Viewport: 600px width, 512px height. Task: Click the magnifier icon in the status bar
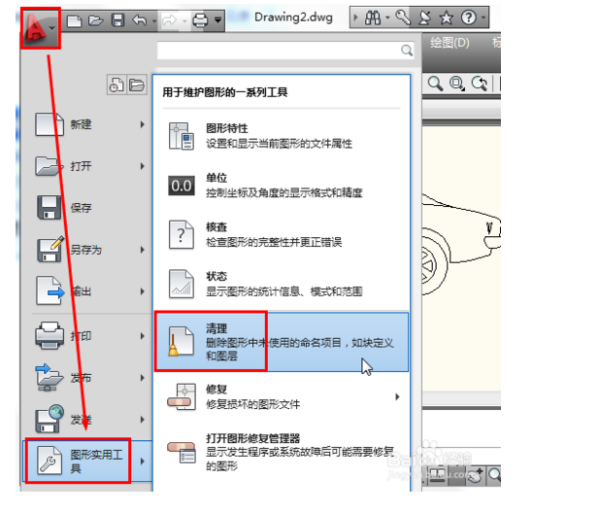click(495, 476)
